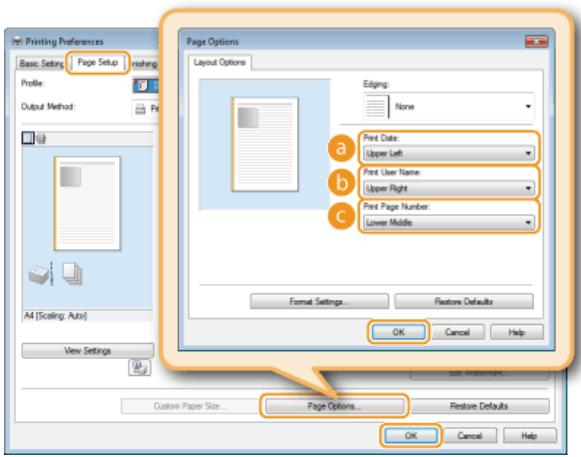Image resolution: width=581 pixels, height=457 pixels.
Task: Expand the Print Date dropdown
Action: 448,153
